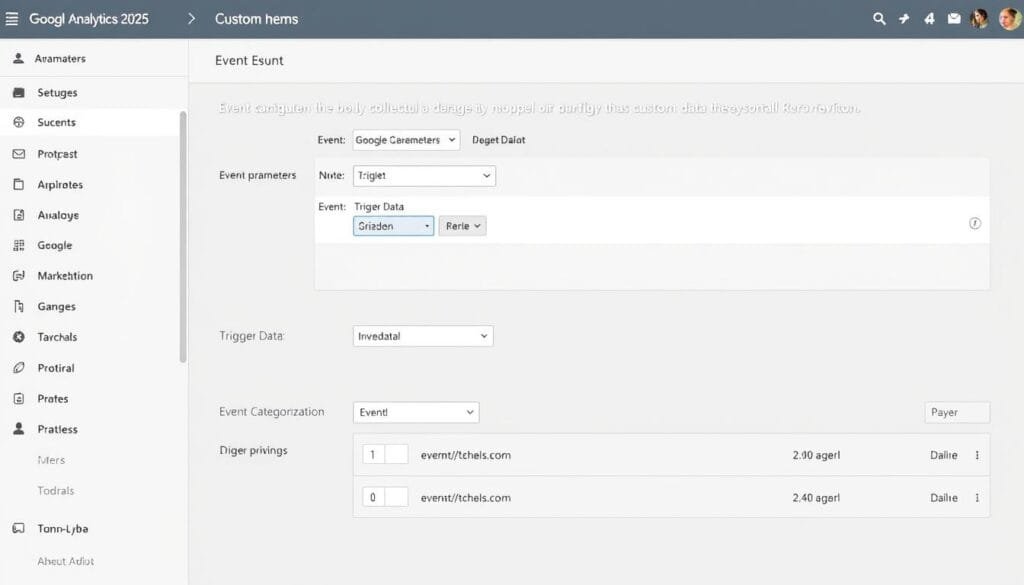Toggle the box beside the 0 field
This screenshot has height=585, width=1024.
[x=397, y=497]
